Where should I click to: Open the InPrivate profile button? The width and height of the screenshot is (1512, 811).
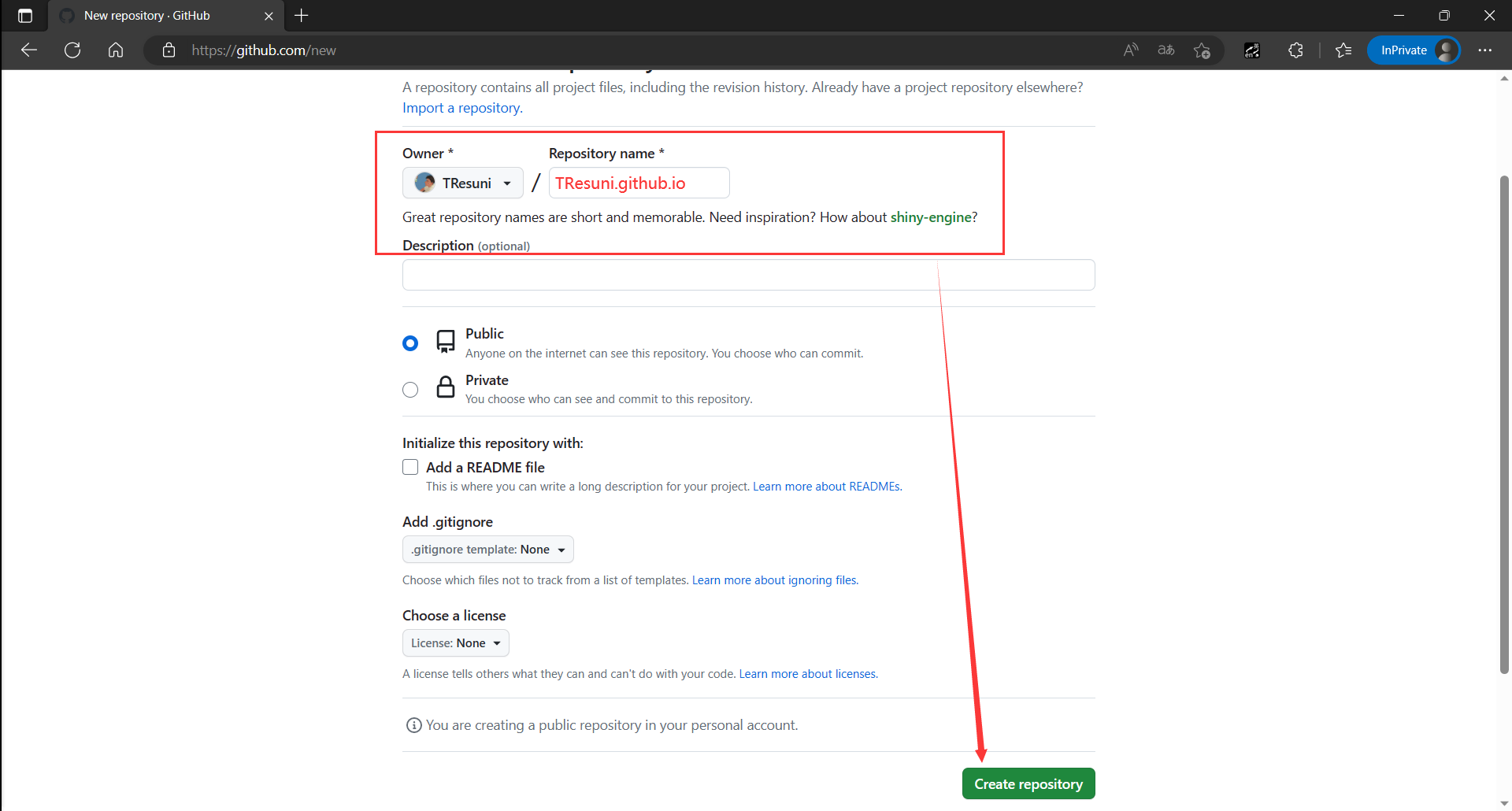(x=1414, y=50)
